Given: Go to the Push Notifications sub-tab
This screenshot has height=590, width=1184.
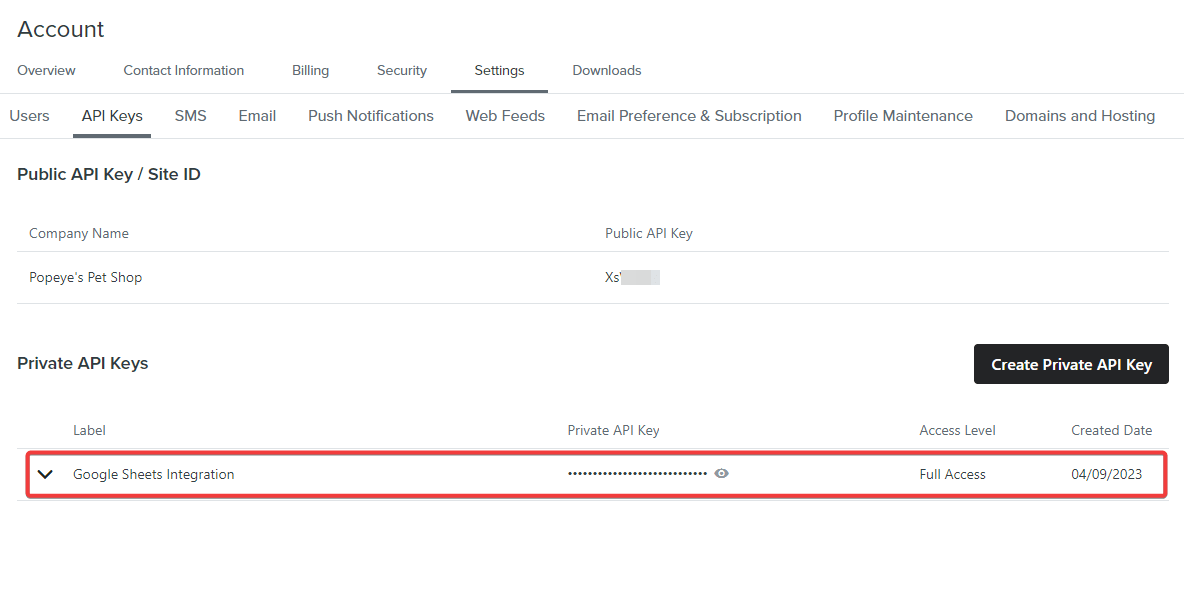Looking at the screenshot, I should click(371, 116).
